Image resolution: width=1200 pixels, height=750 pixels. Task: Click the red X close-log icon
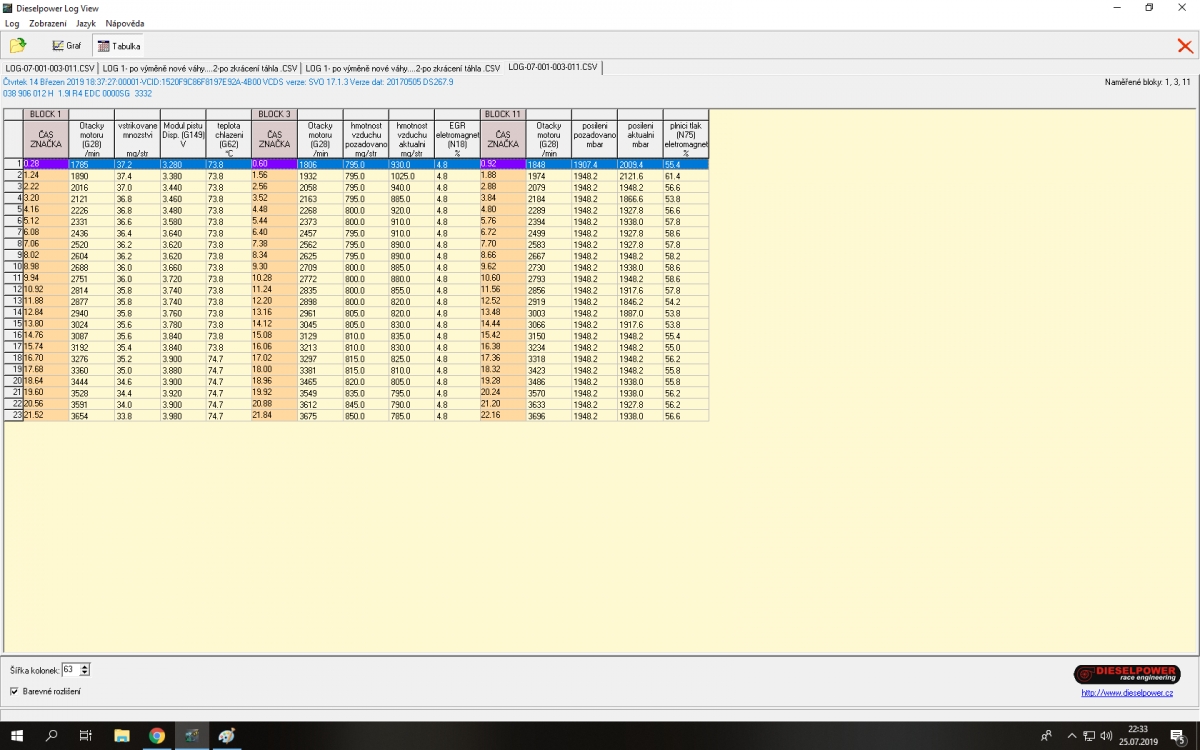[1185, 45]
